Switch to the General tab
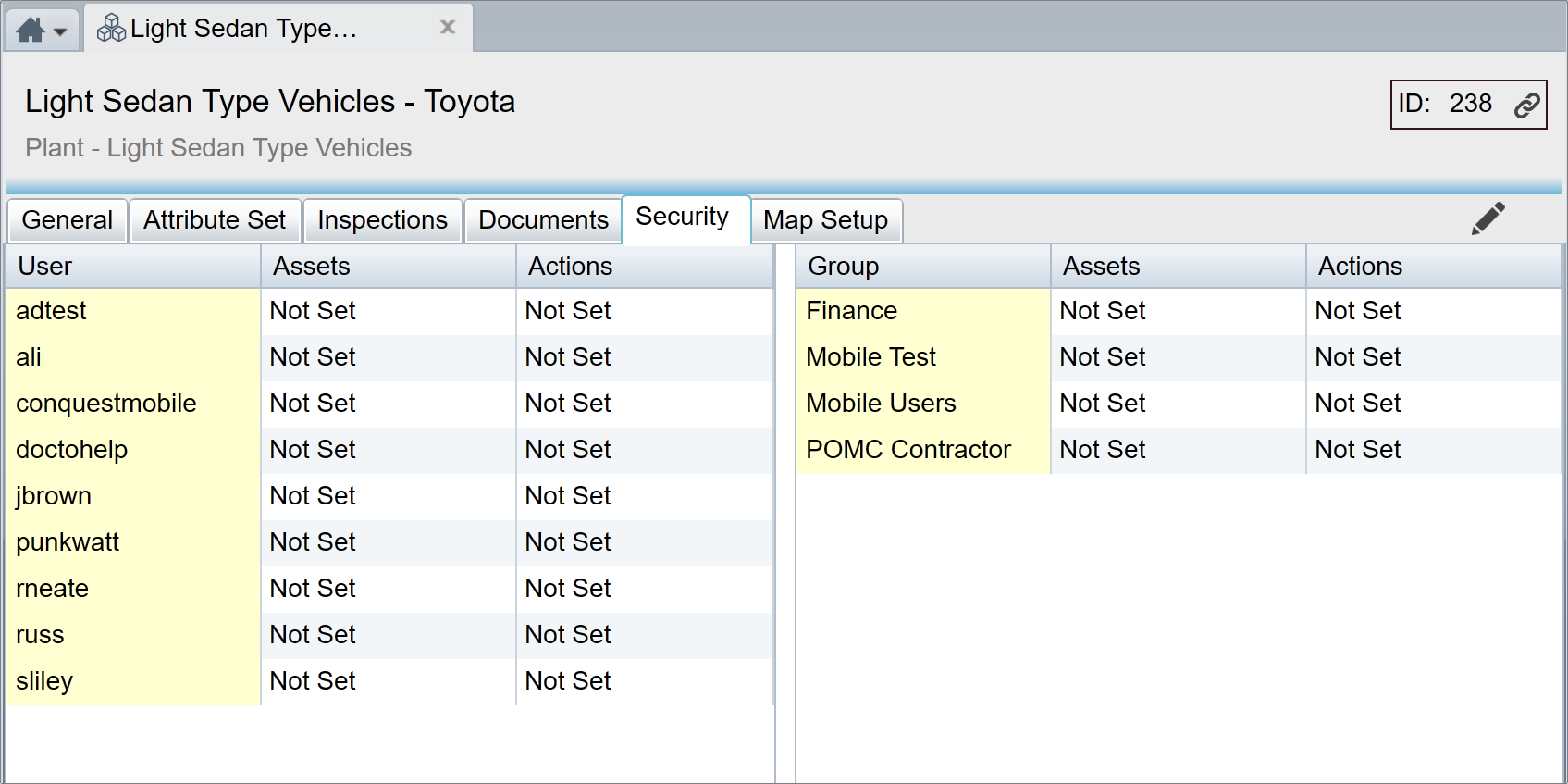 click(68, 220)
